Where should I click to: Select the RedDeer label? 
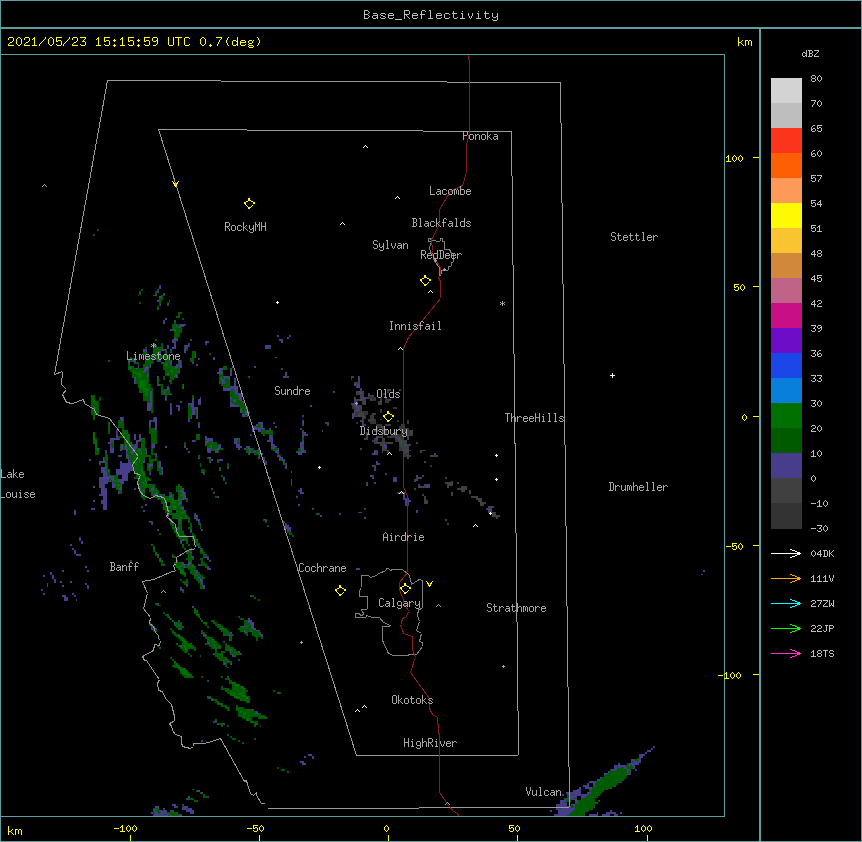tap(441, 255)
